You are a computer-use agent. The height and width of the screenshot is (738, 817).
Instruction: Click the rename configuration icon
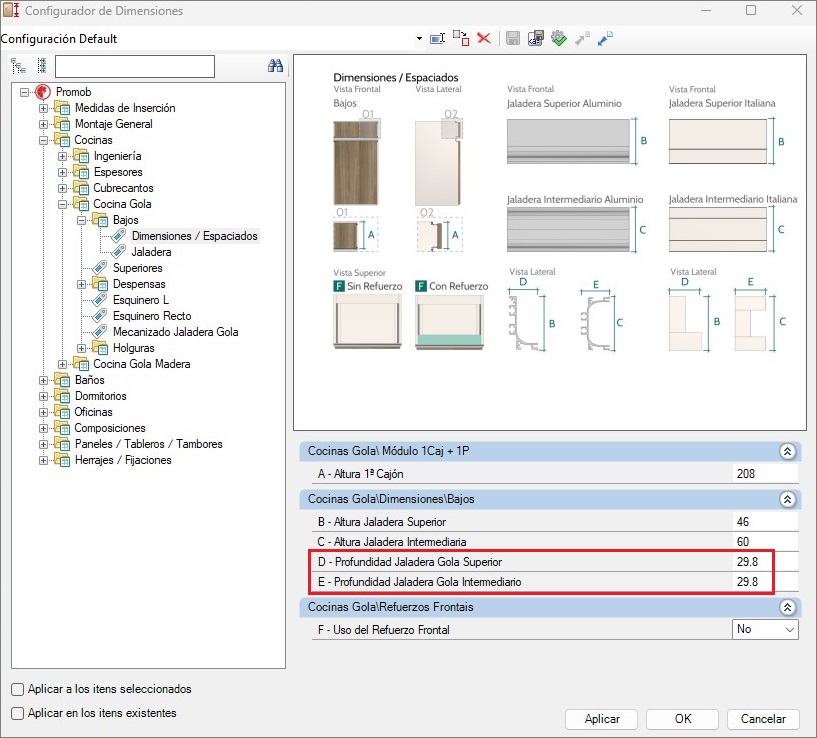pos(437,38)
